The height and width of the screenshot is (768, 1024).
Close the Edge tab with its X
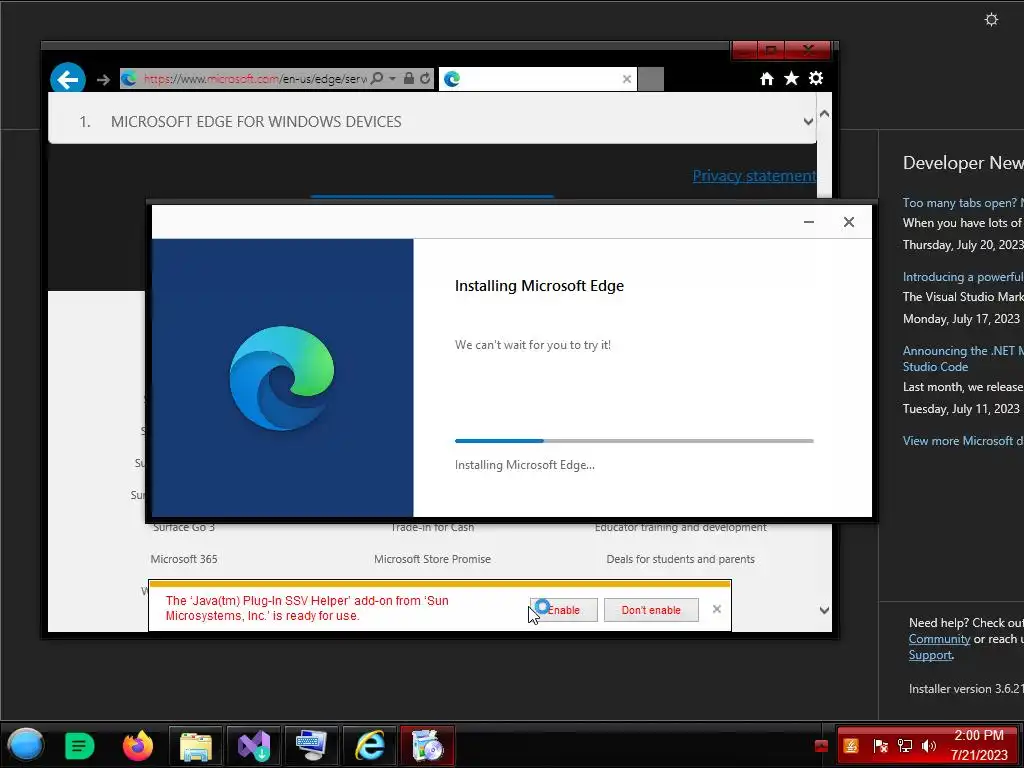(x=627, y=79)
